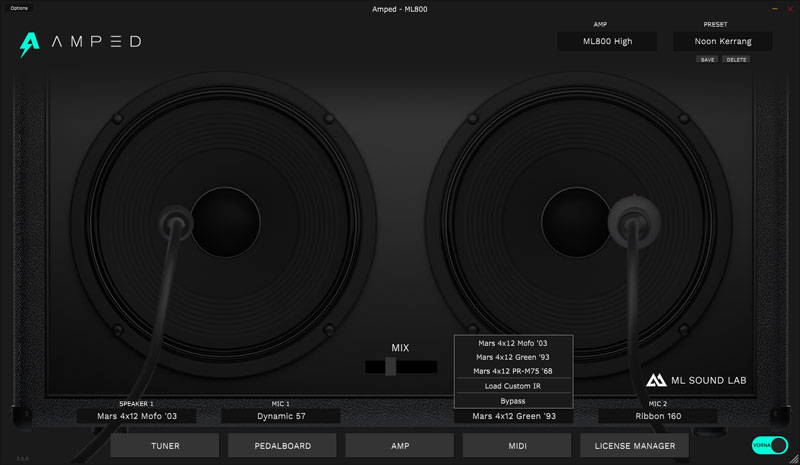Minimize the Amped window
800x465 pixels.
click(774, 9)
